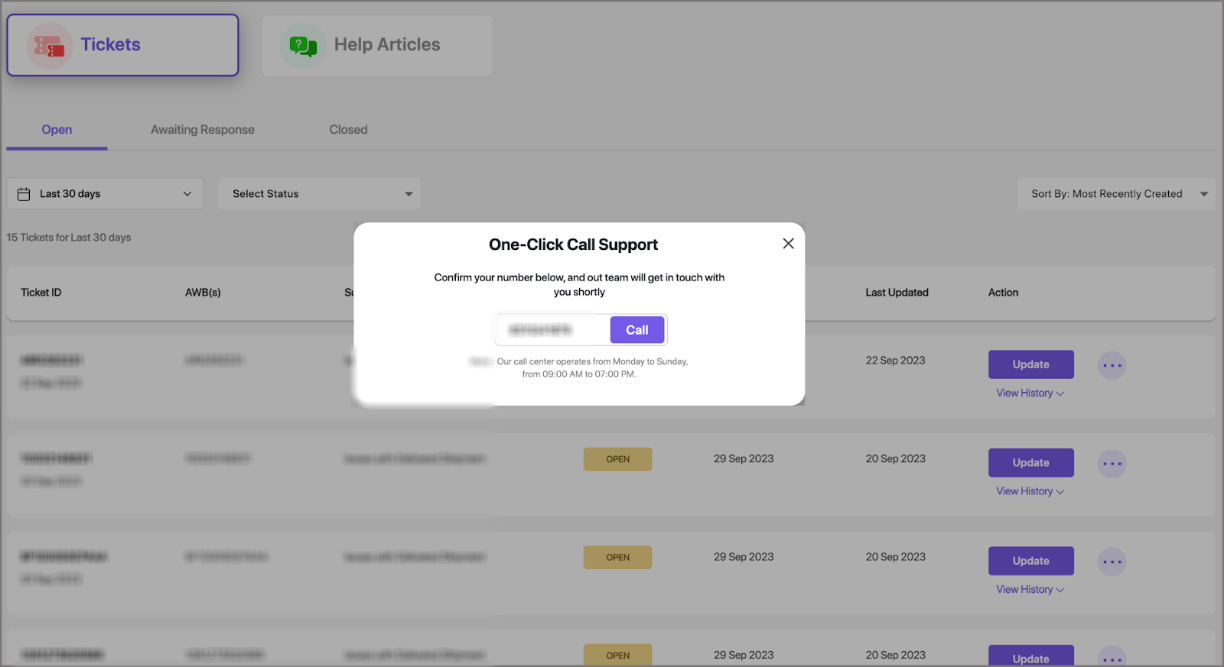Open the Select Status dropdown
Viewport: 1224px width, 667px height.
click(320, 194)
